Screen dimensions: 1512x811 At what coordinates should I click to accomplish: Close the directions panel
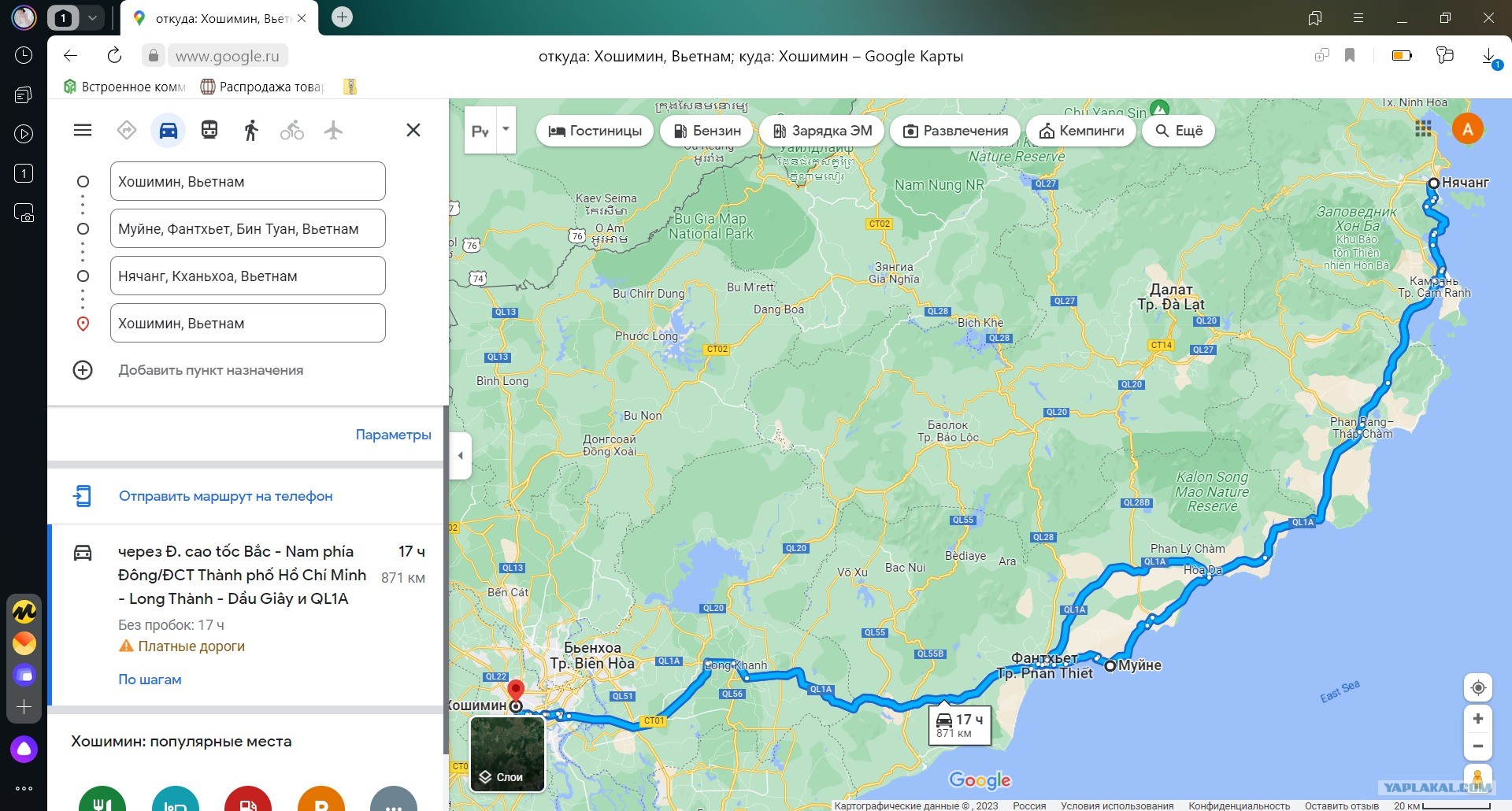pyautogui.click(x=413, y=130)
